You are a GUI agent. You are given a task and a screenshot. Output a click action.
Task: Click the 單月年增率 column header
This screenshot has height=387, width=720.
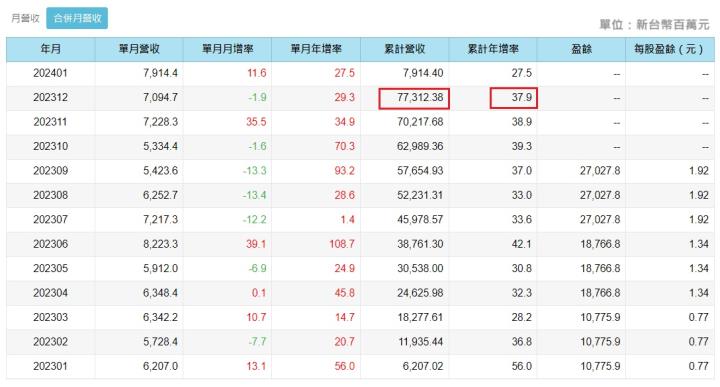(316, 49)
